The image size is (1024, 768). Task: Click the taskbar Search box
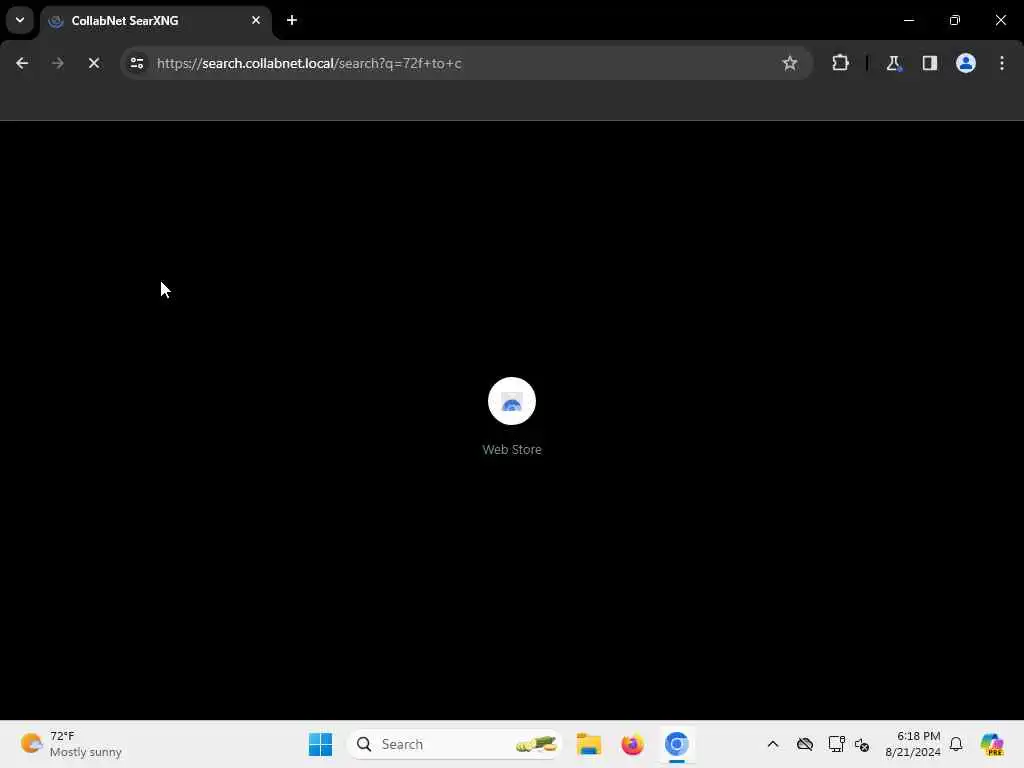(455, 744)
